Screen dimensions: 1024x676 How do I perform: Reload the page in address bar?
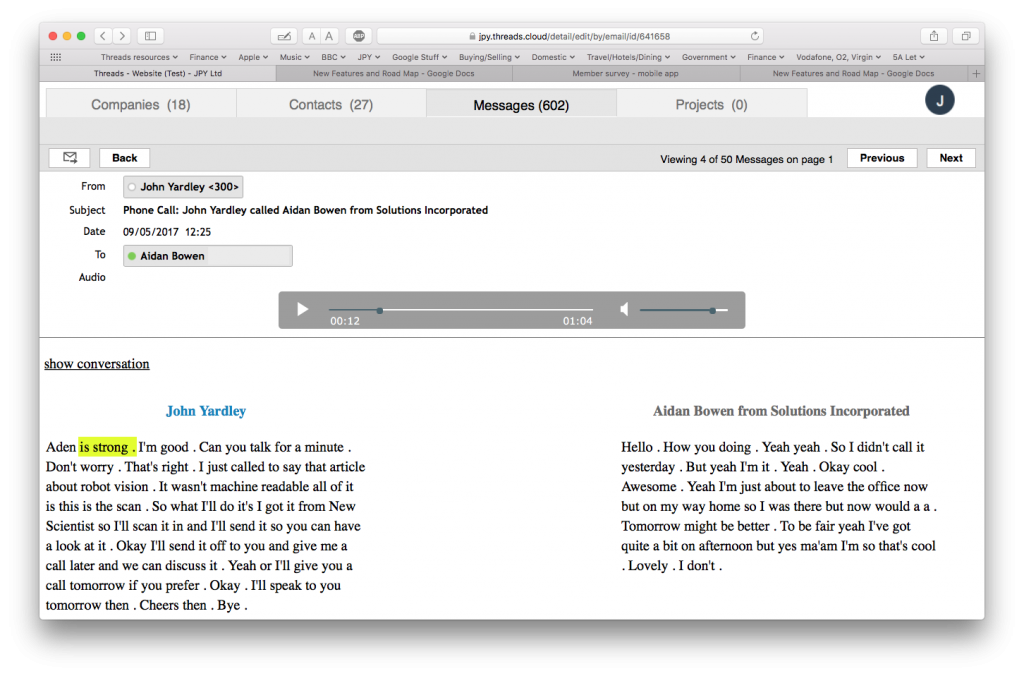click(754, 36)
